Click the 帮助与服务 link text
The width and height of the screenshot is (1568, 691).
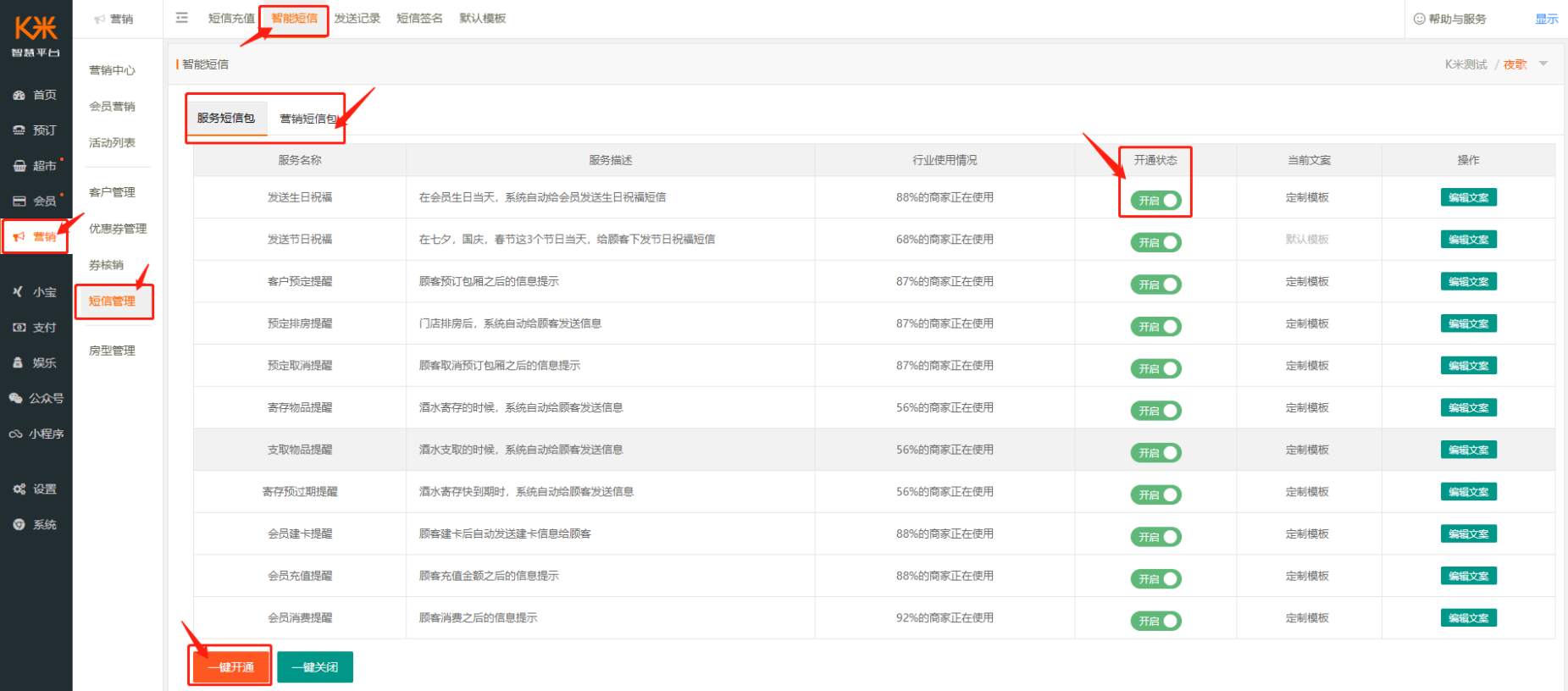click(x=1457, y=19)
